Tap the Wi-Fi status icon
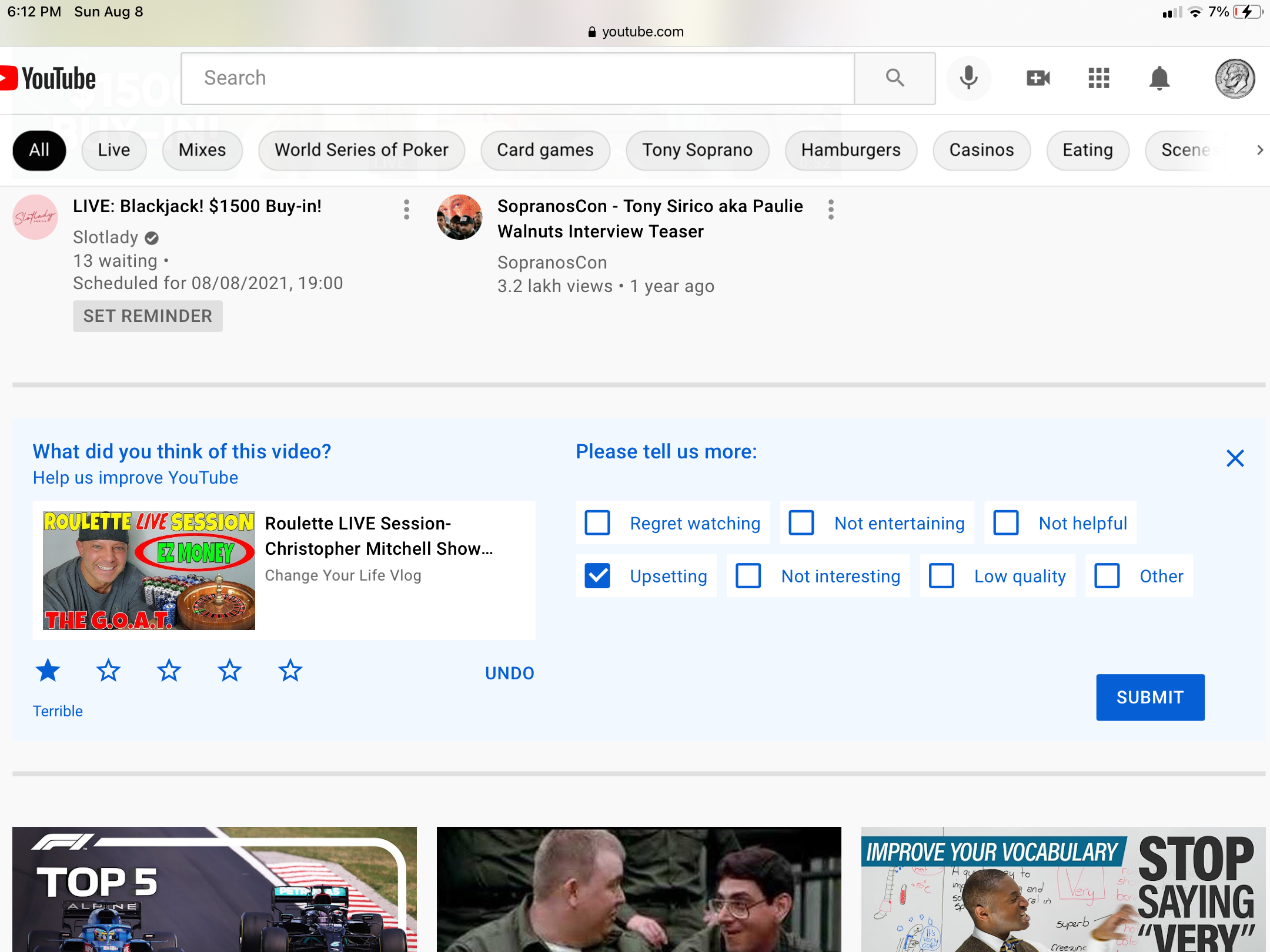The width and height of the screenshot is (1270, 952). point(1195,12)
